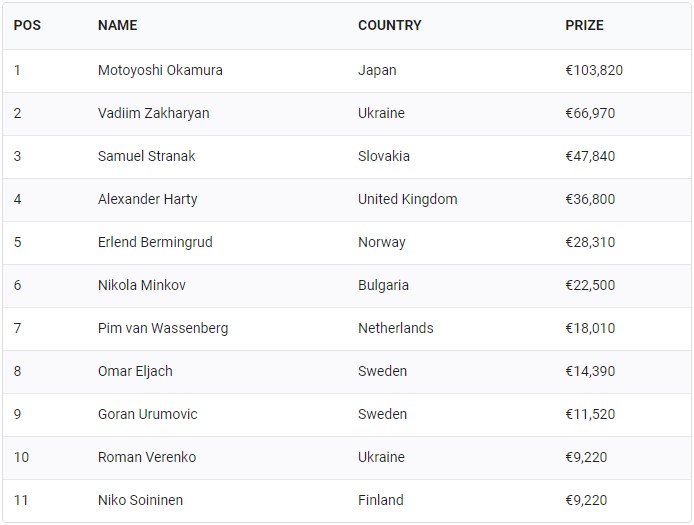Select the Samuel Stranak name cell
The width and height of the screenshot is (694, 525).
tap(147, 157)
